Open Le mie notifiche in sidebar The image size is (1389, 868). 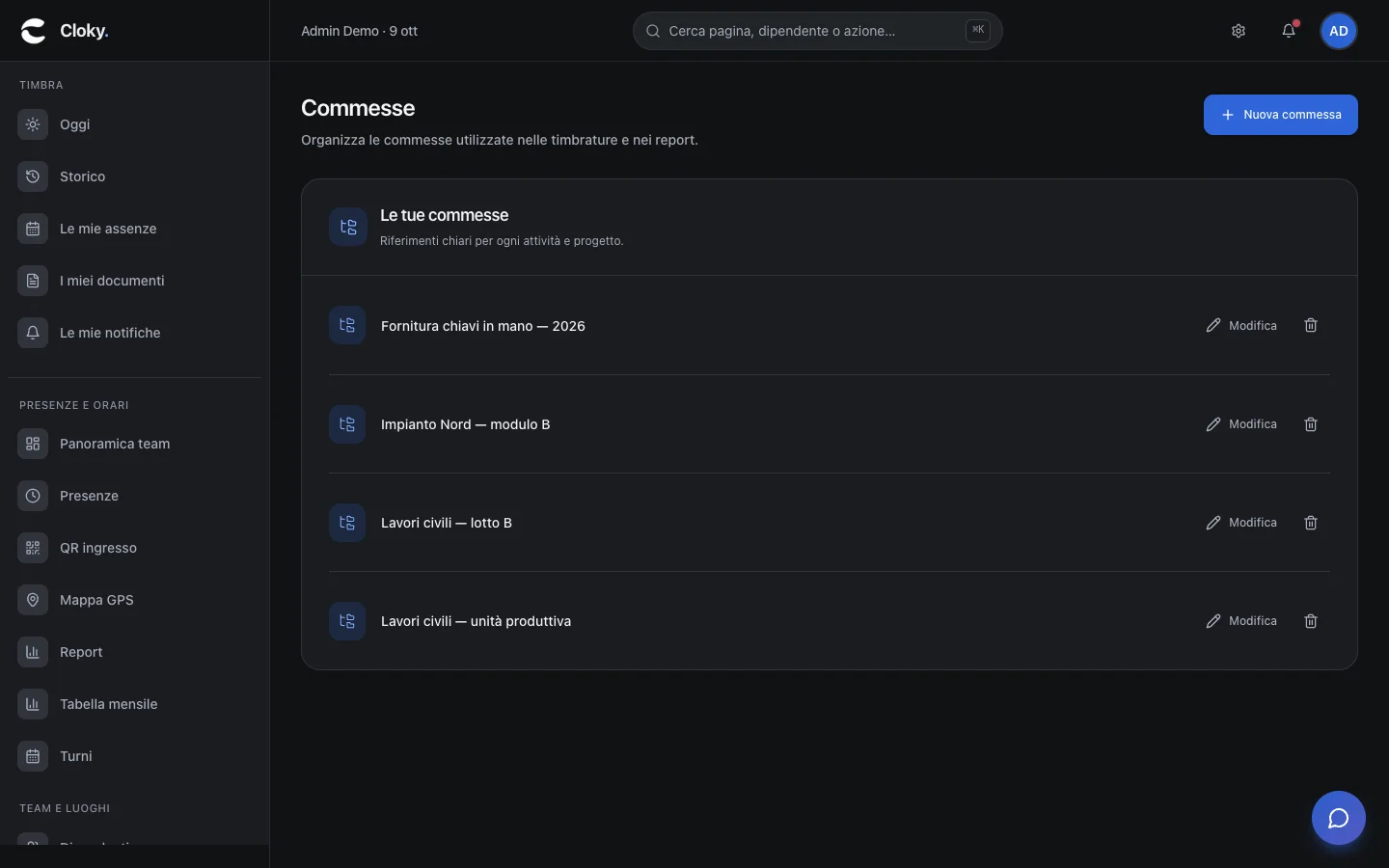tap(134, 333)
